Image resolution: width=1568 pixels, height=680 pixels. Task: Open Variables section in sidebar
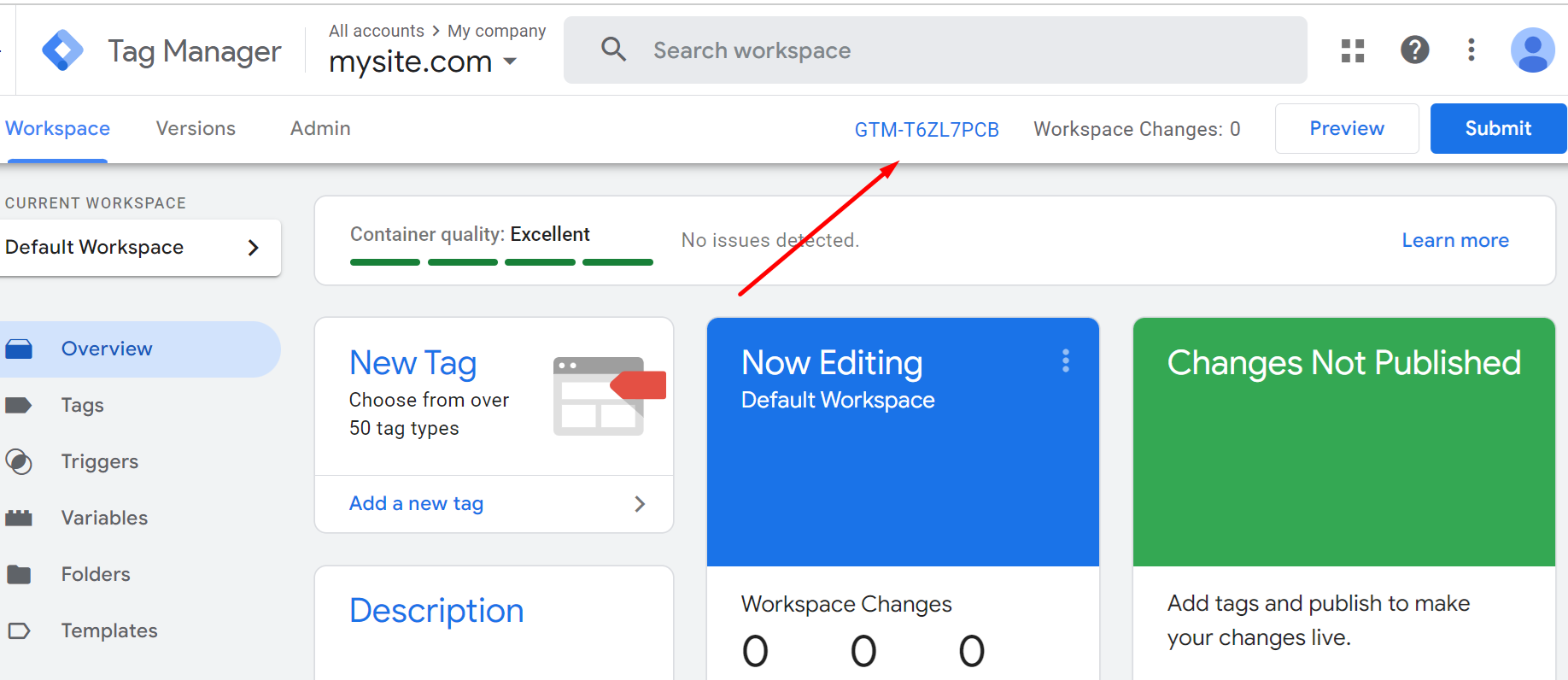104,518
